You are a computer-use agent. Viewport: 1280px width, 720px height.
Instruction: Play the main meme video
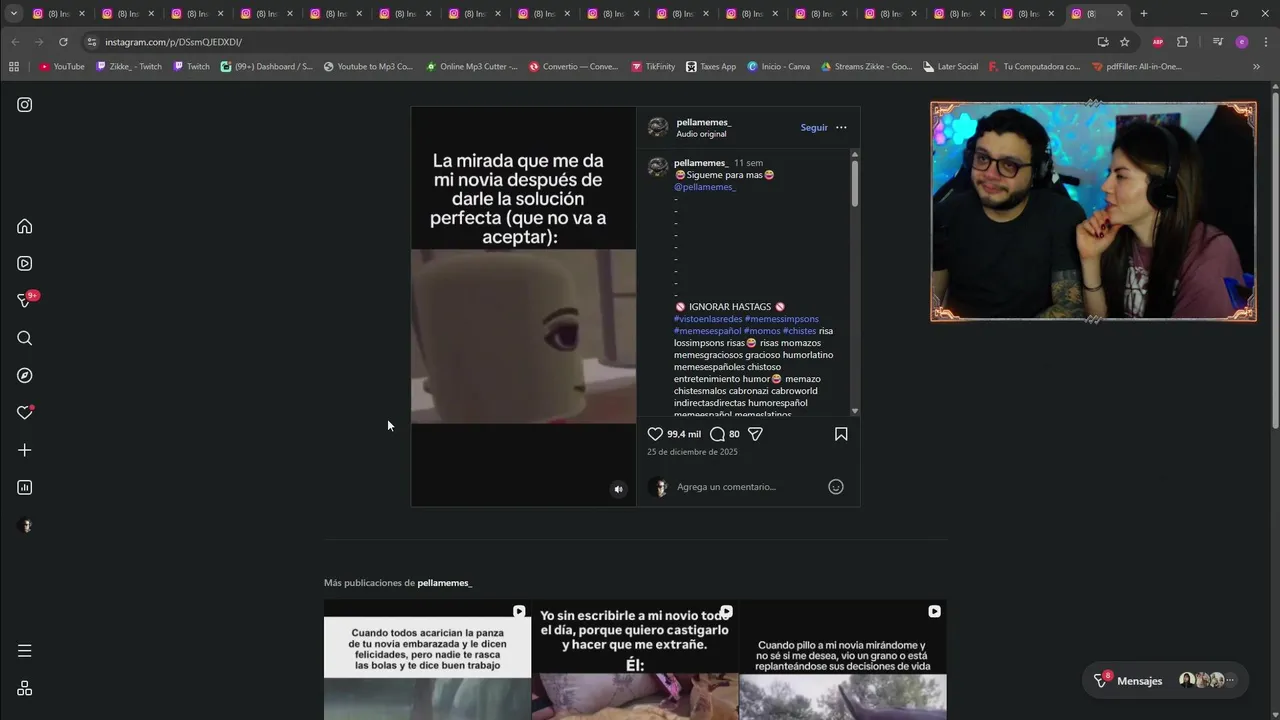click(523, 307)
